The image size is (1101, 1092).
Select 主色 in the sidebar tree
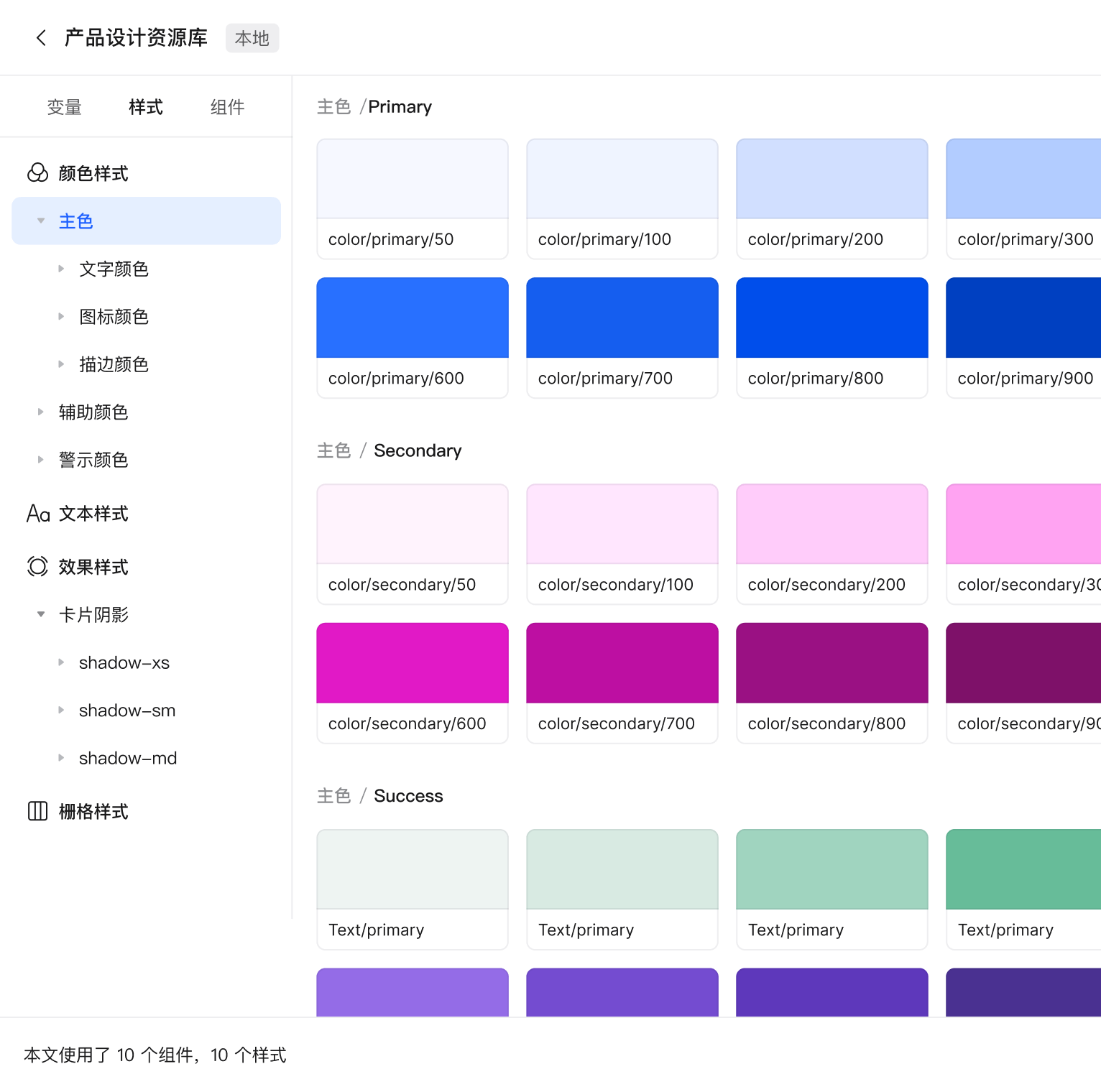pyautogui.click(x=146, y=221)
